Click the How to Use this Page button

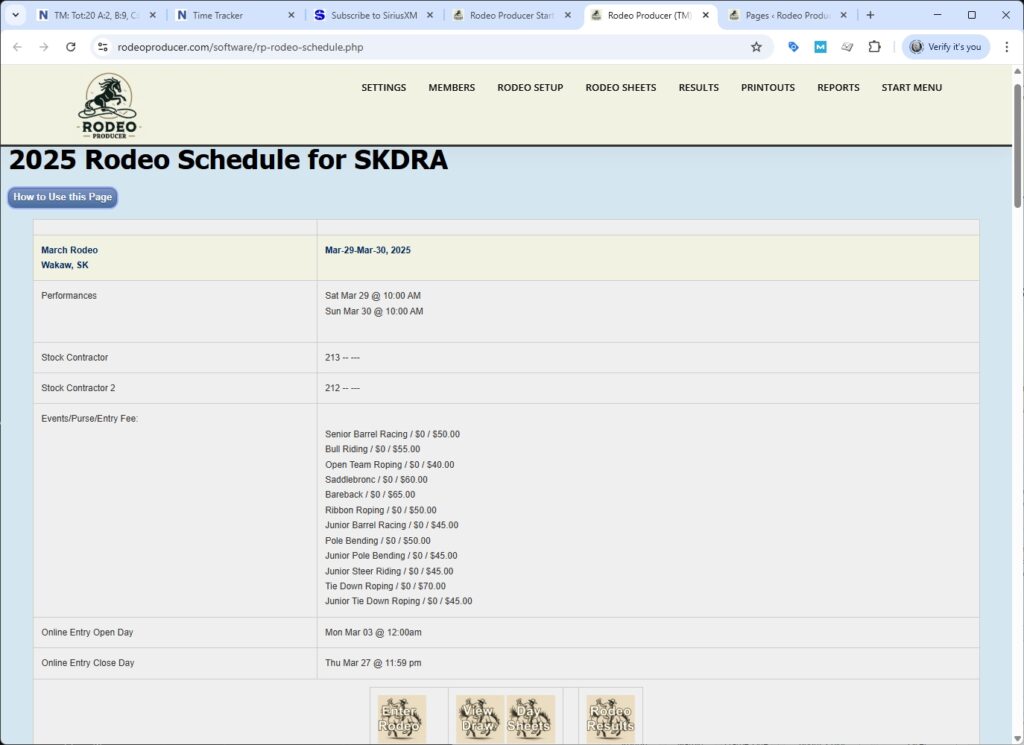point(62,197)
